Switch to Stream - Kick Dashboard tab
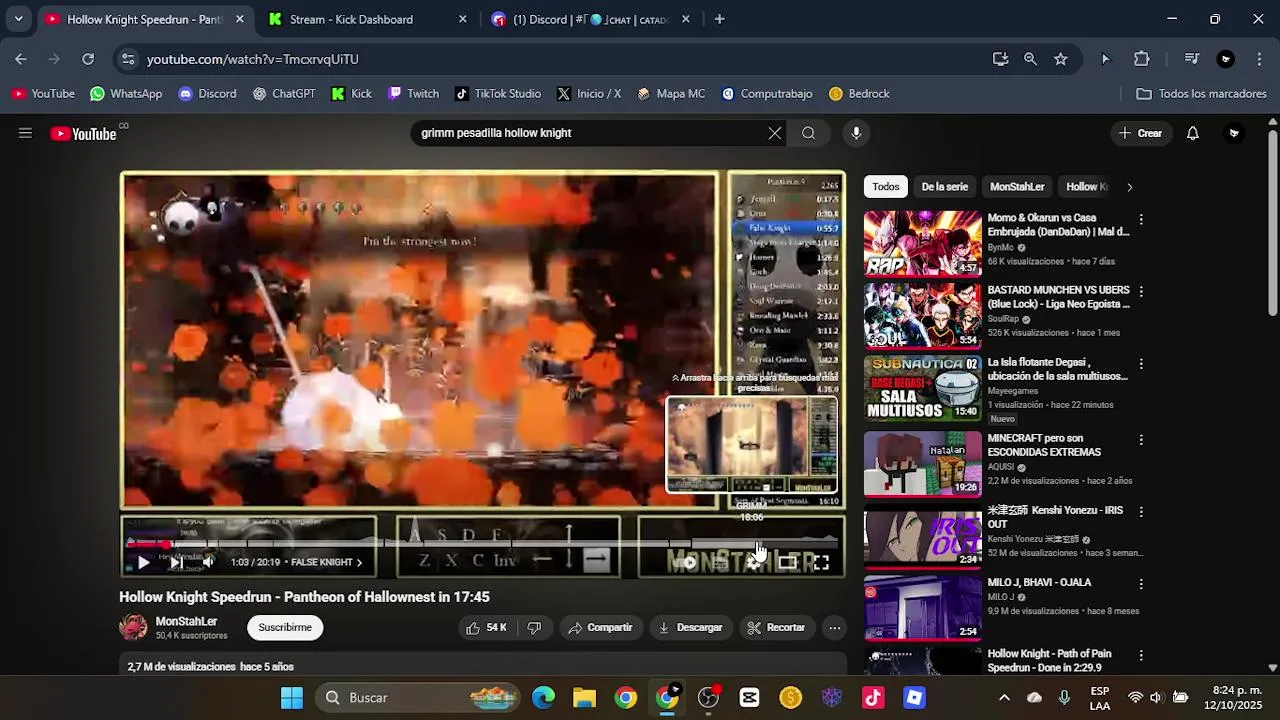This screenshot has width=1280, height=720. click(367, 19)
